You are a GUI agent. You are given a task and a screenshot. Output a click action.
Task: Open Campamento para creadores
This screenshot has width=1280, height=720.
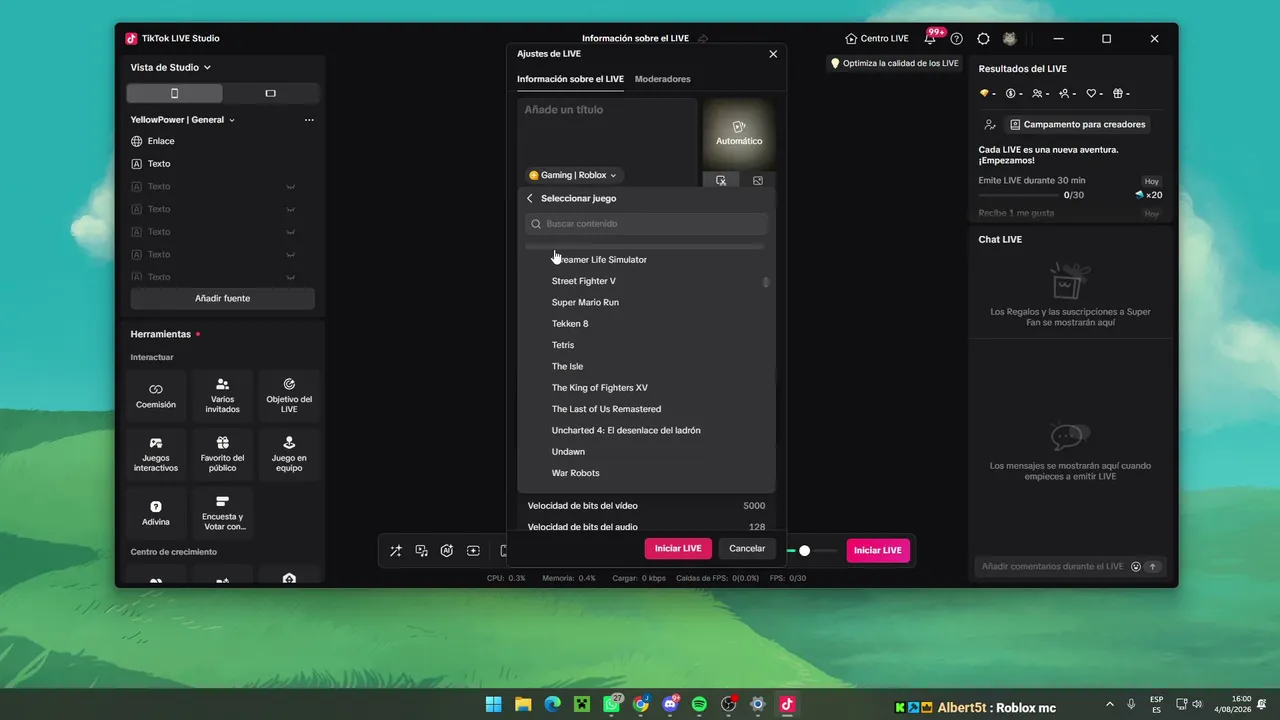tap(1077, 125)
